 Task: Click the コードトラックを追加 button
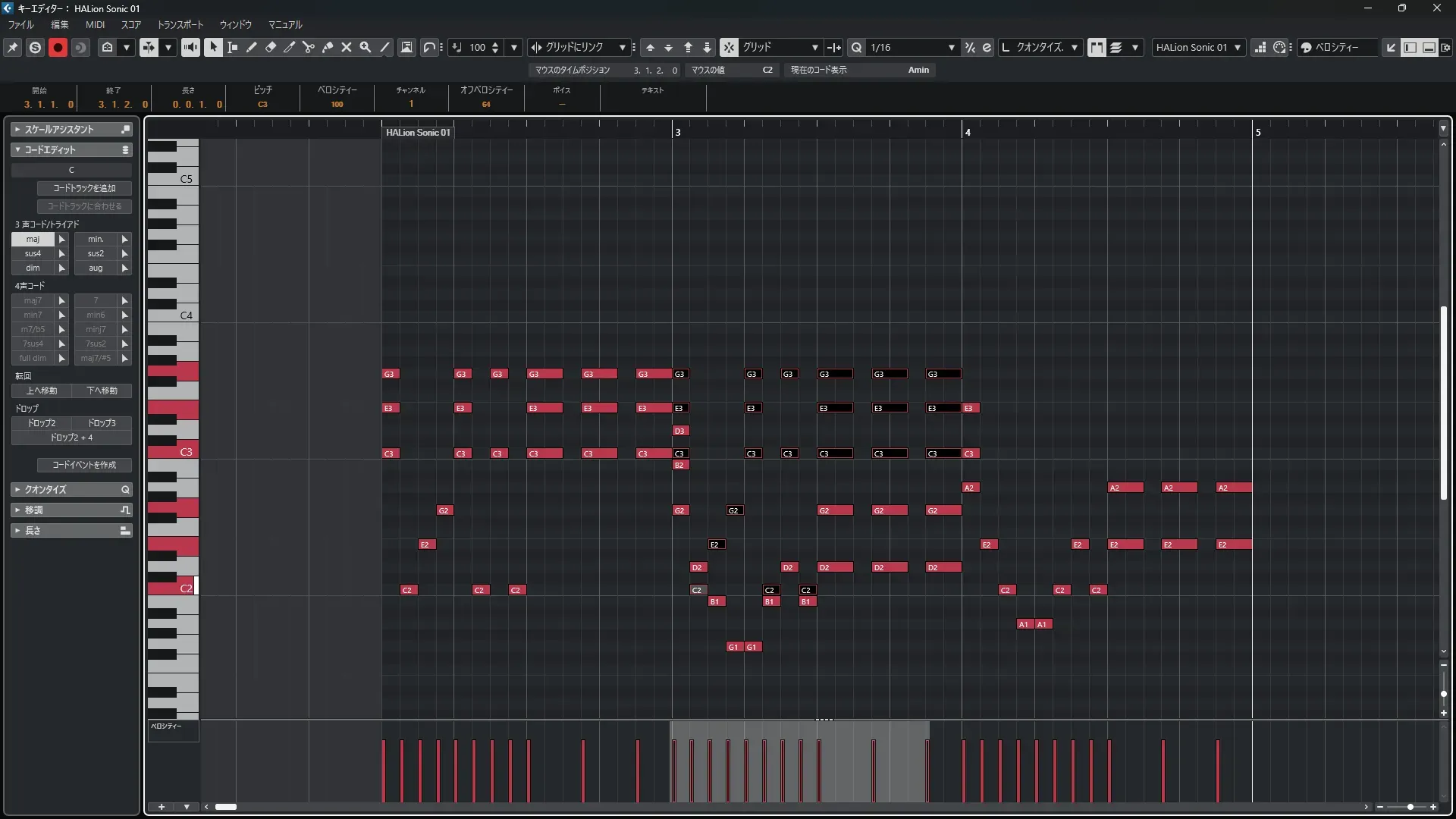pos(84,188)
